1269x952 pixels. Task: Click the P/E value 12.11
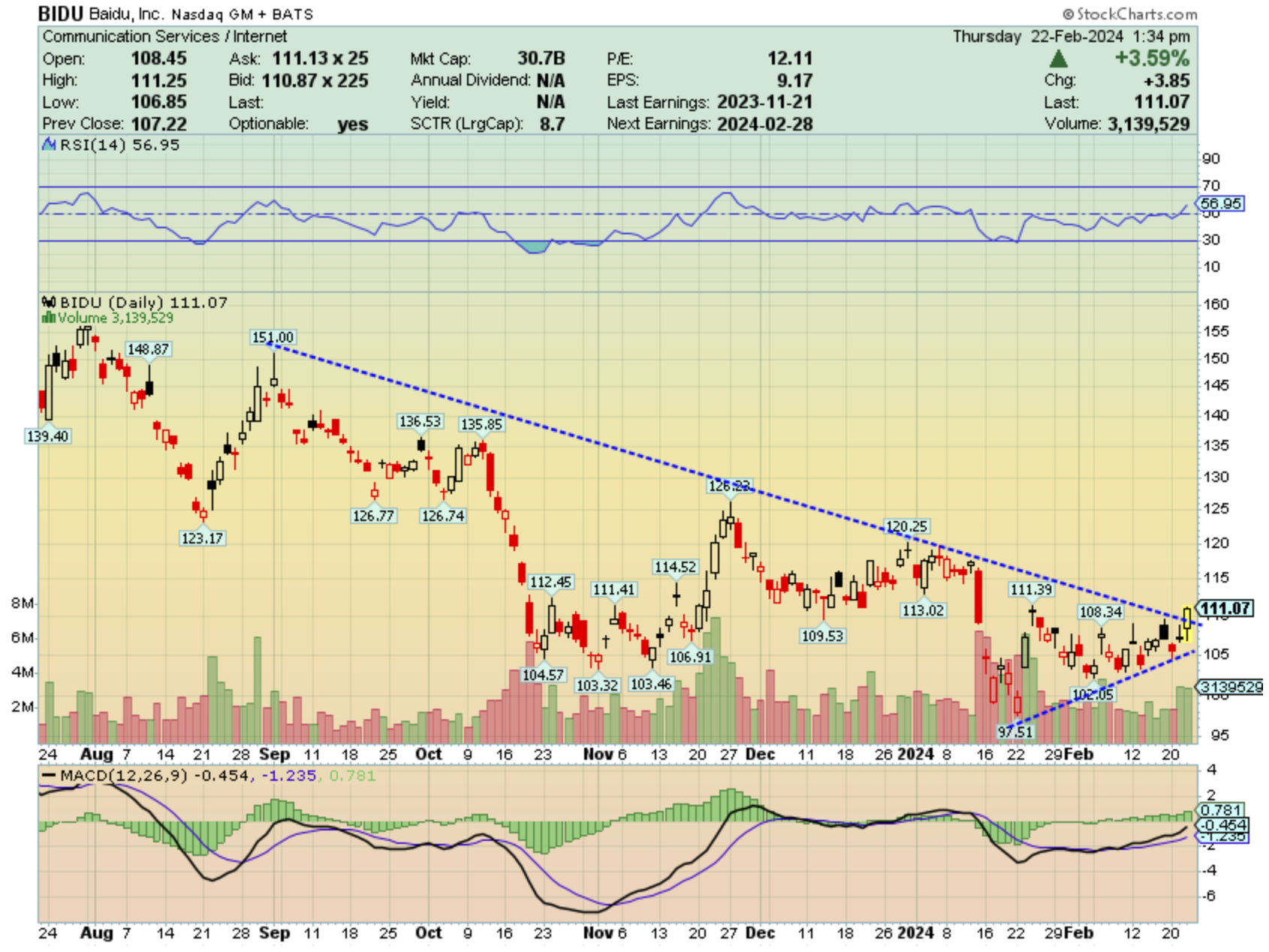pos(790,59)
